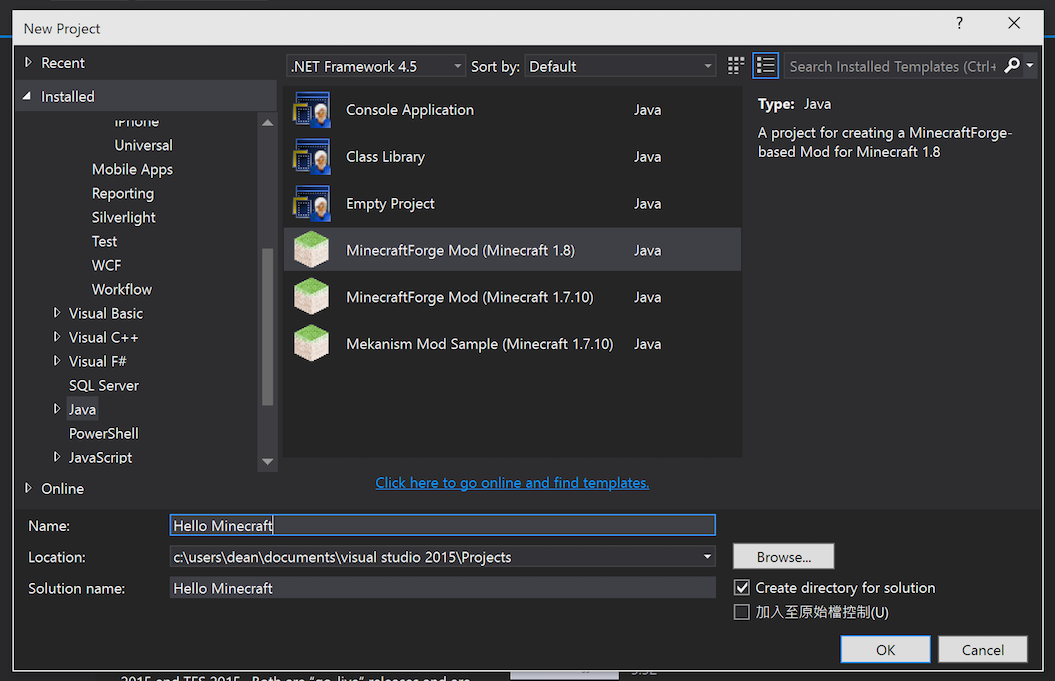This screenshot has height=681, width=1055.
Task: Expand the Java tree node arrow
Action: [57, 408]
